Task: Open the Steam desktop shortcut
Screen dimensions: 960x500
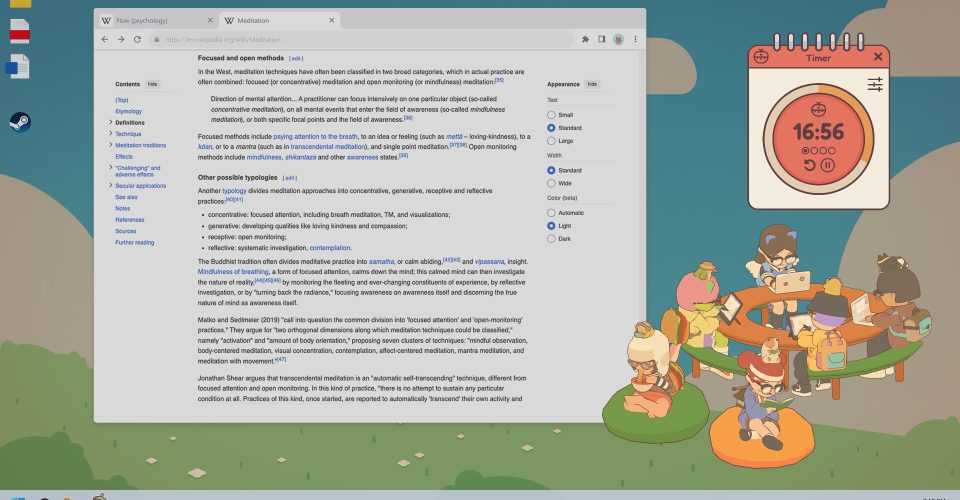Action: tap(20, 122)
